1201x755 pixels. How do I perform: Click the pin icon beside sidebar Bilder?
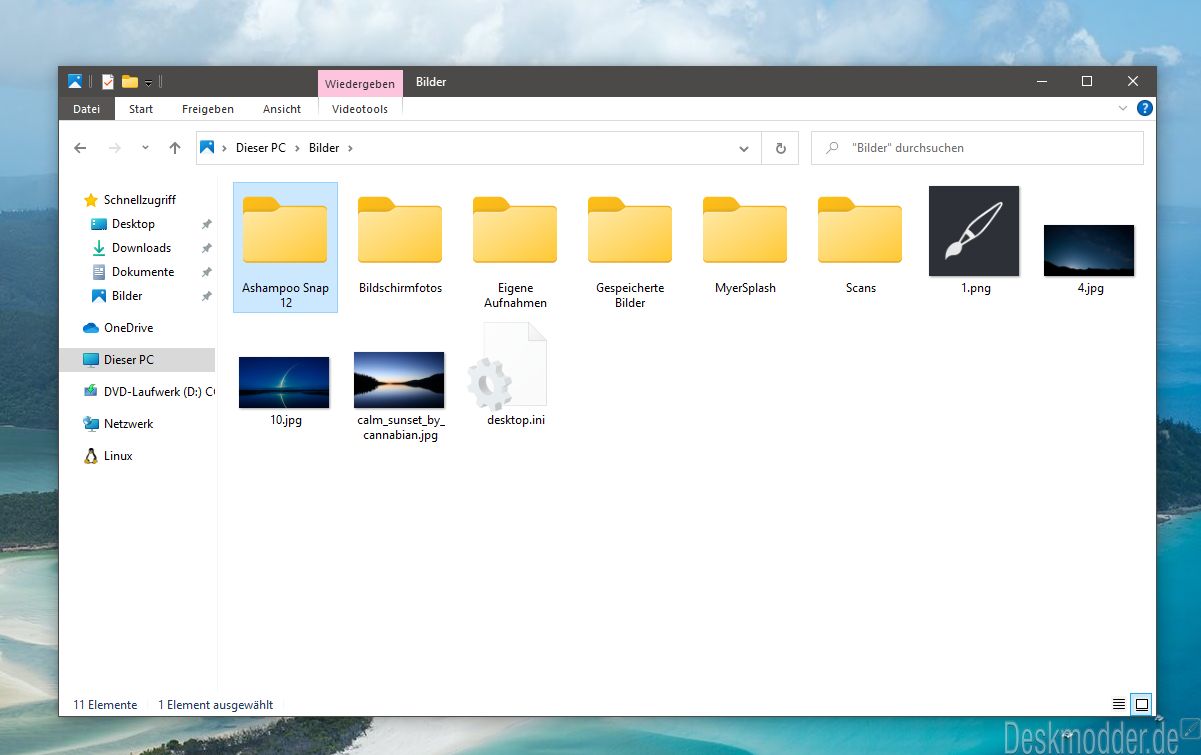tap(206, 296)
